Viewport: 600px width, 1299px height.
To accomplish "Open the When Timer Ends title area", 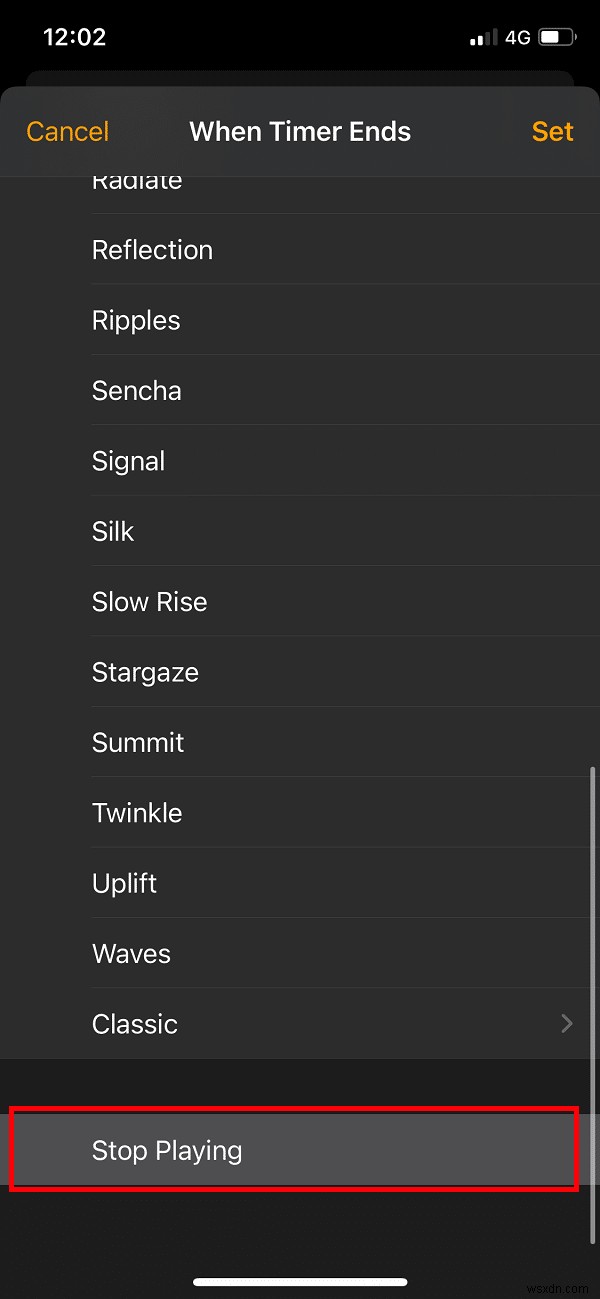I will coord(299,131).
